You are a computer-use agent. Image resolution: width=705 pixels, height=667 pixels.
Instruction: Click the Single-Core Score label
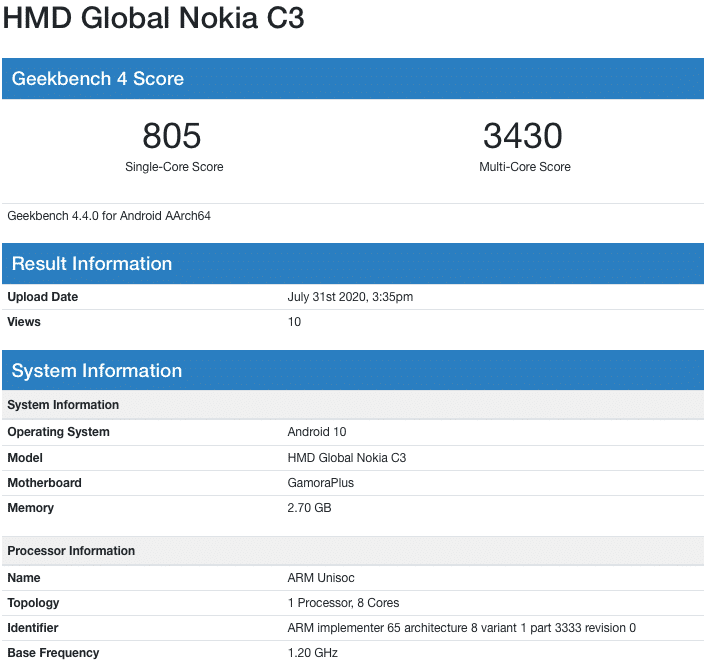click(x=174, y=167)
